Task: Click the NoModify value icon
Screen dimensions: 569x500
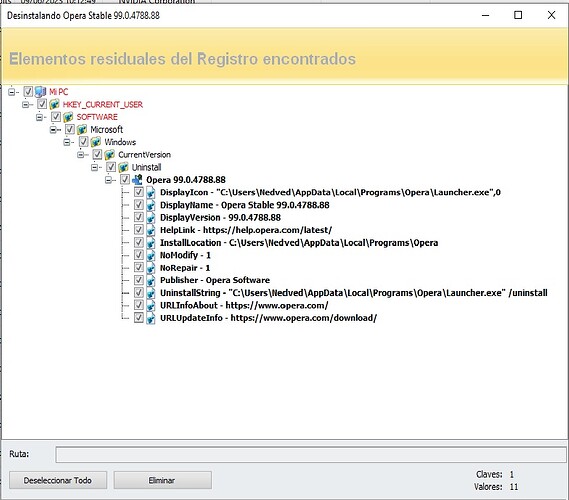Action: pos(151,255)
